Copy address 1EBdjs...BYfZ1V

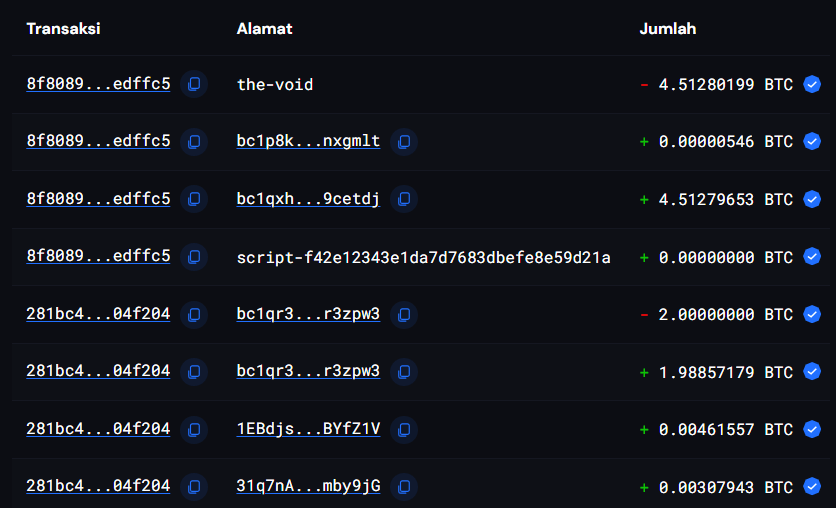[x=403, y=429]
